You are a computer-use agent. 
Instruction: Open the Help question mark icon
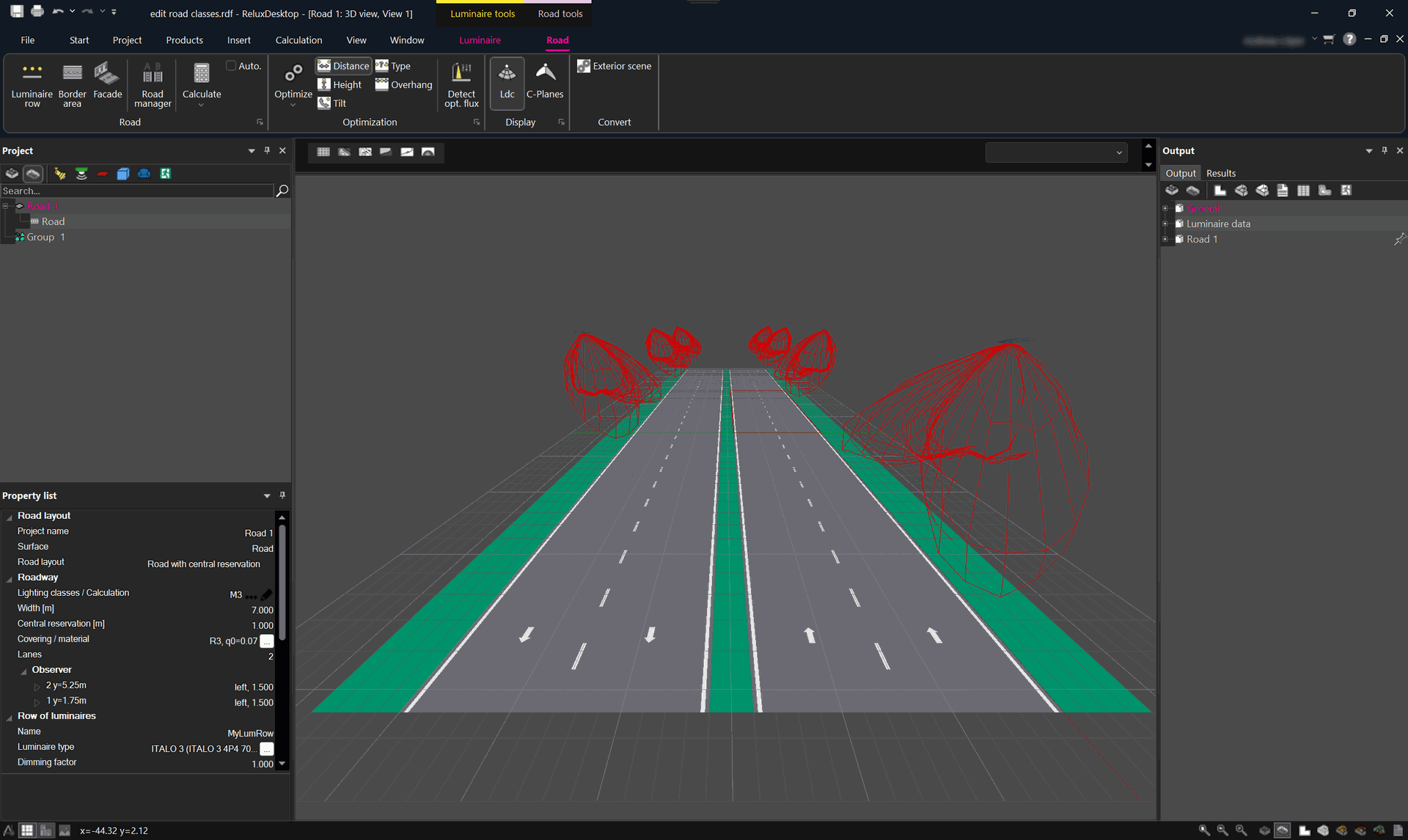[1349, 40]
